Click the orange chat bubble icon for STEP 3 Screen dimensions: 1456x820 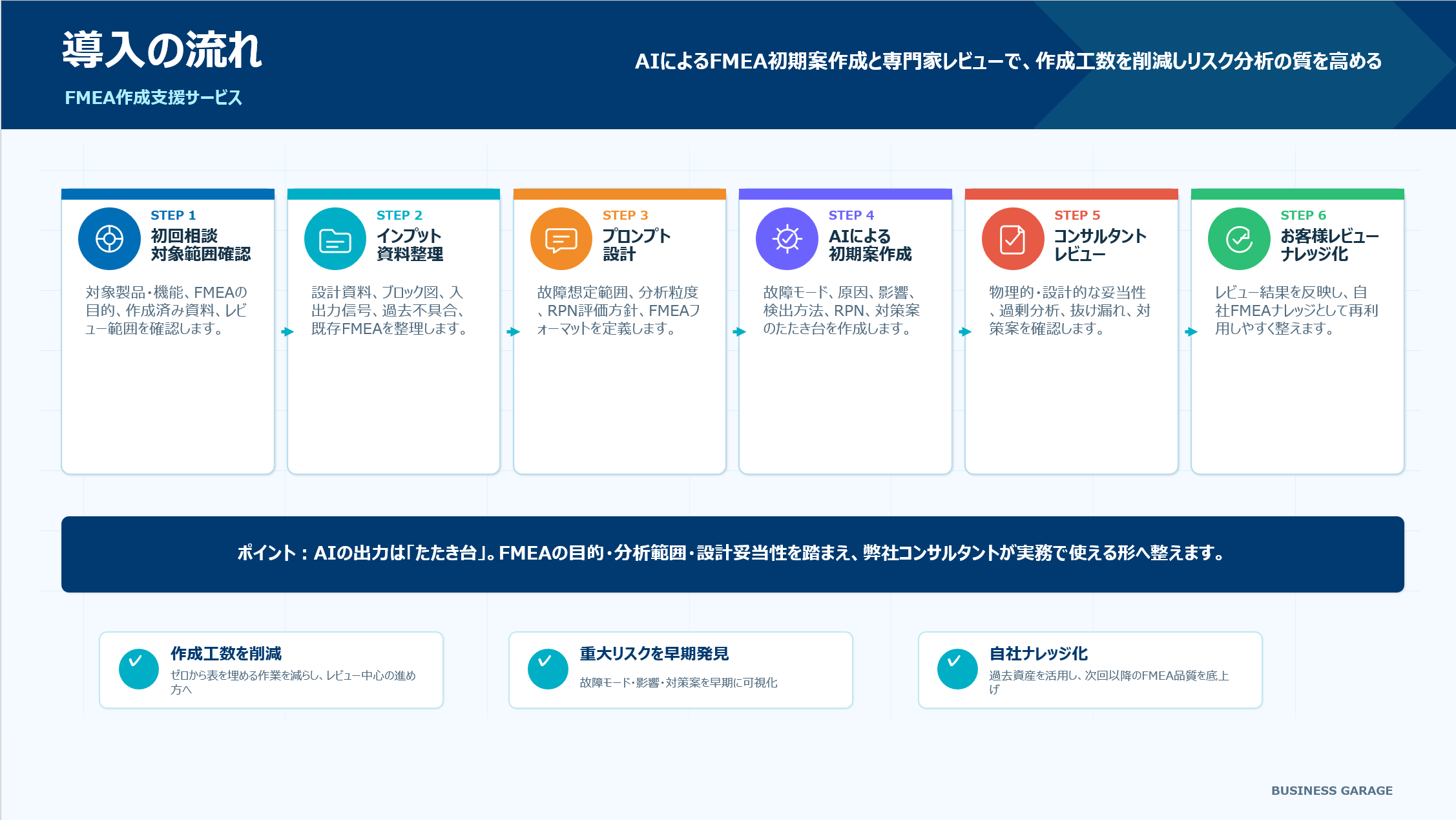tap(561, 238)
